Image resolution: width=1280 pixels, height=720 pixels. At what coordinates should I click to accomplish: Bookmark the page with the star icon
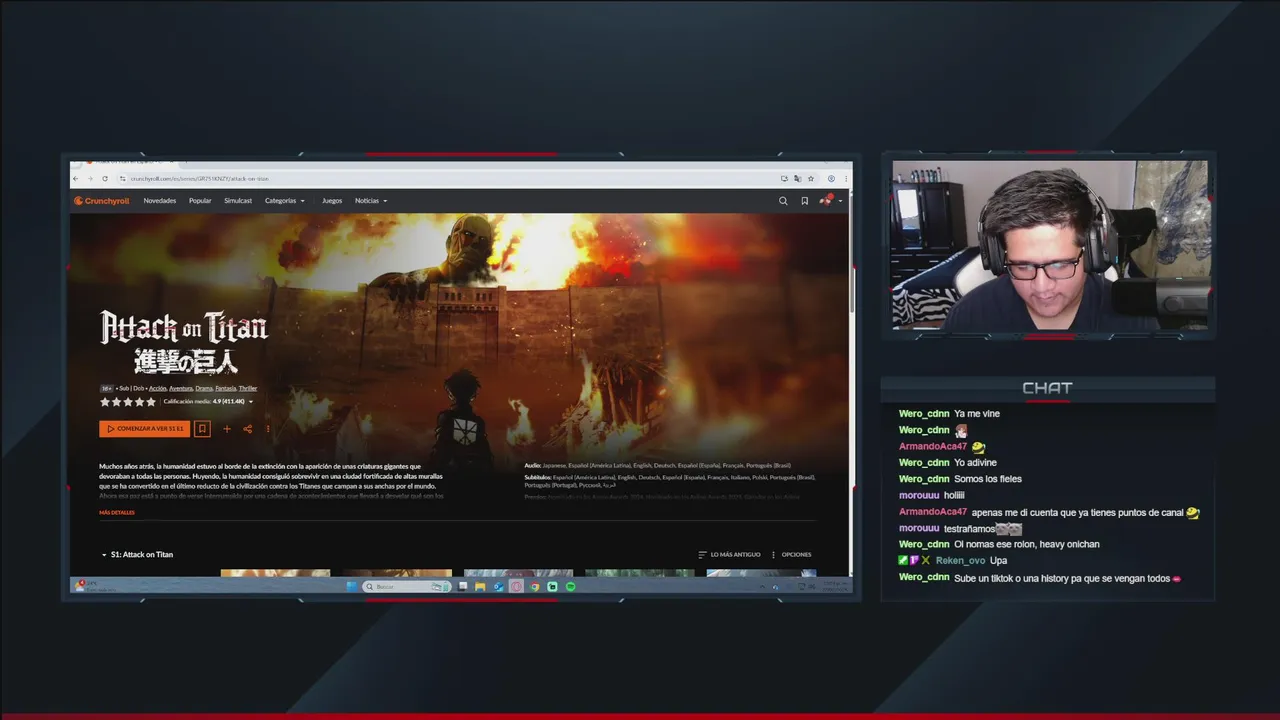(811, 179)
